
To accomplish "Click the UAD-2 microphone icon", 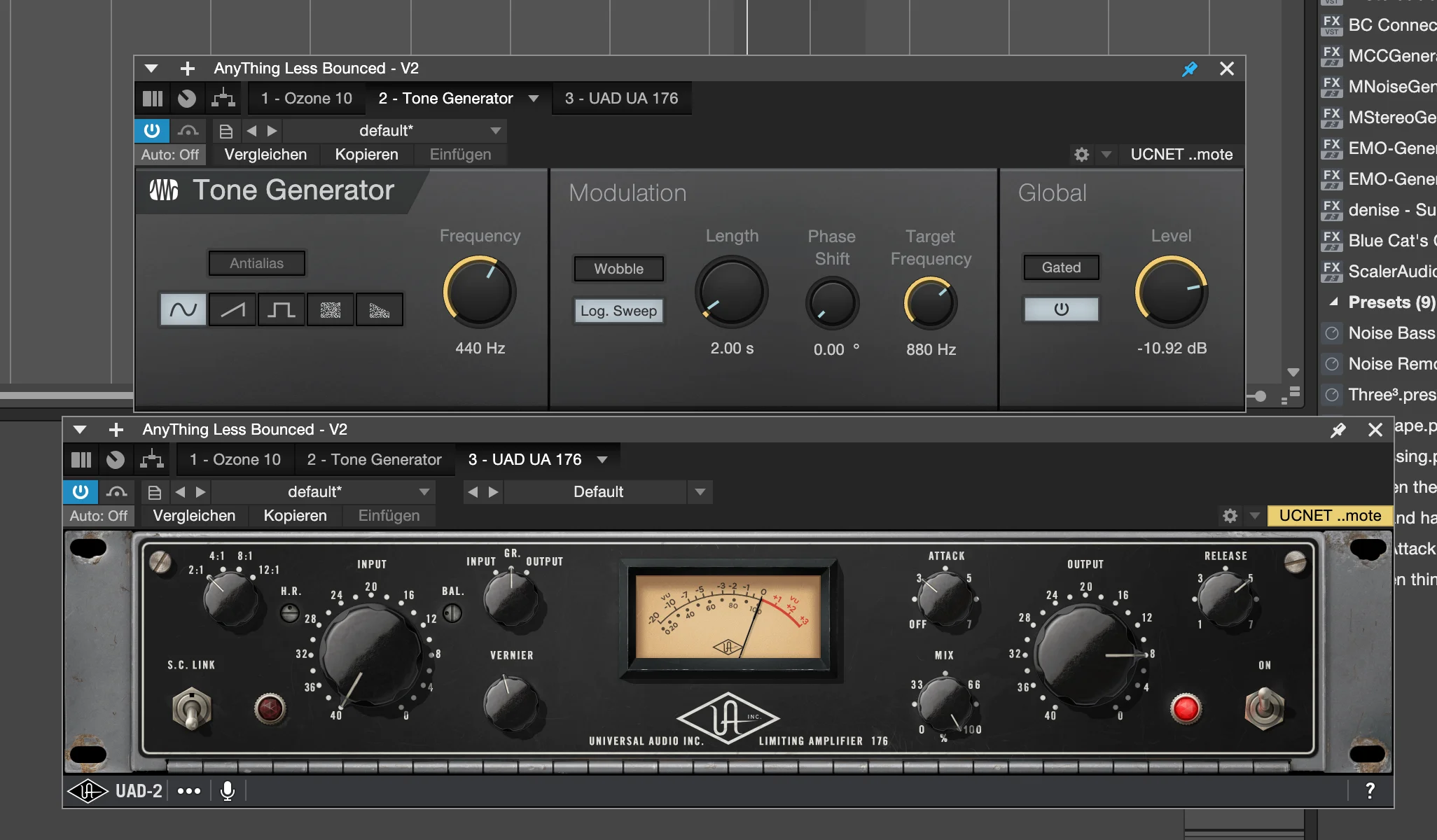I will (228, 791).
